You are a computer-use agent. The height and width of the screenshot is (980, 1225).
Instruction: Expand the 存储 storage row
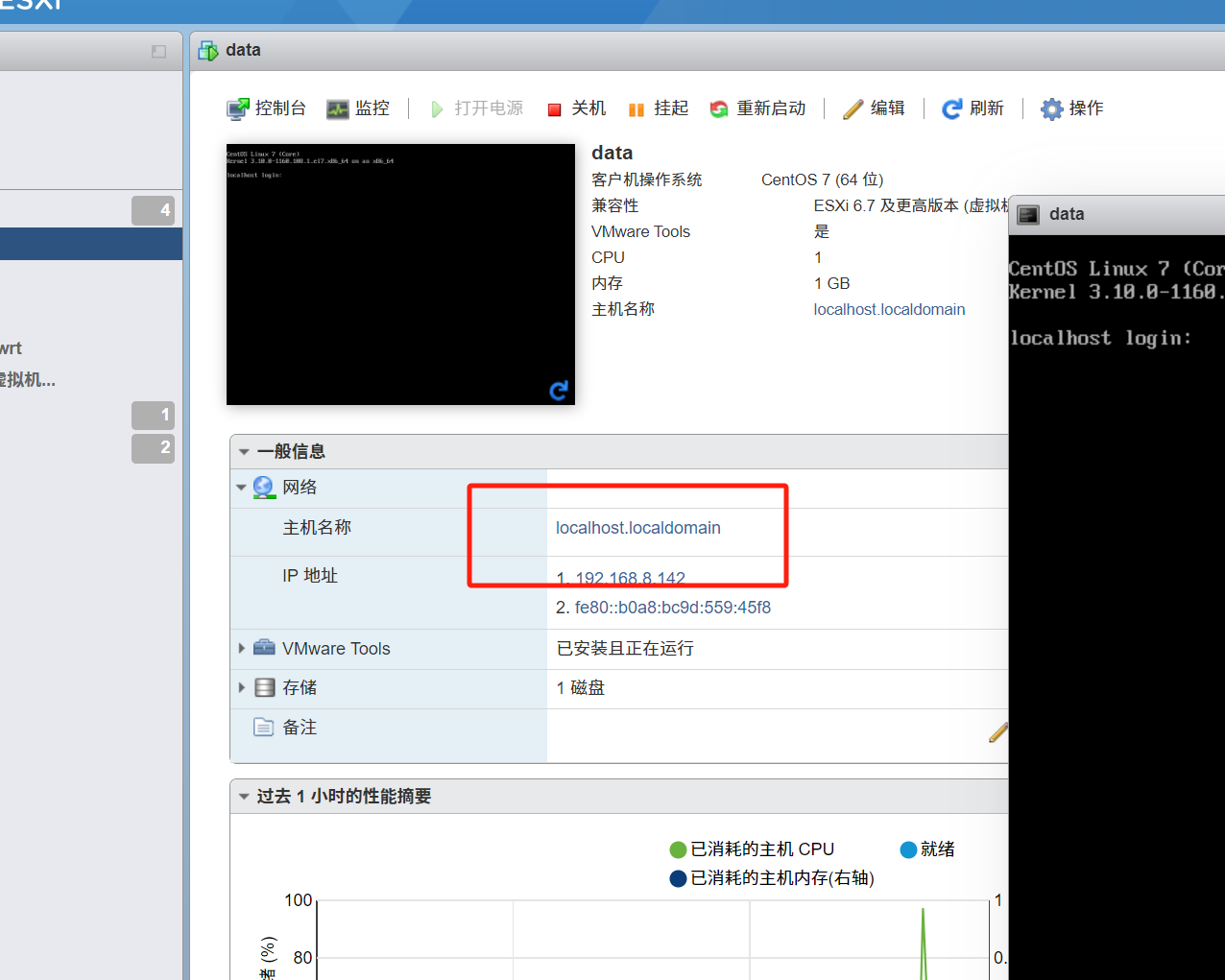[242, 688]
